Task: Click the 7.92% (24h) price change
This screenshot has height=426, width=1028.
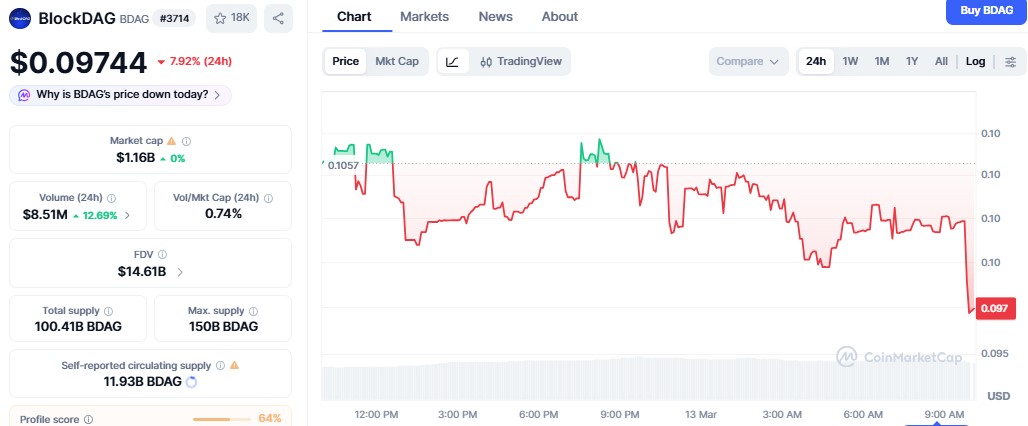Action: (x=195, y=62)
